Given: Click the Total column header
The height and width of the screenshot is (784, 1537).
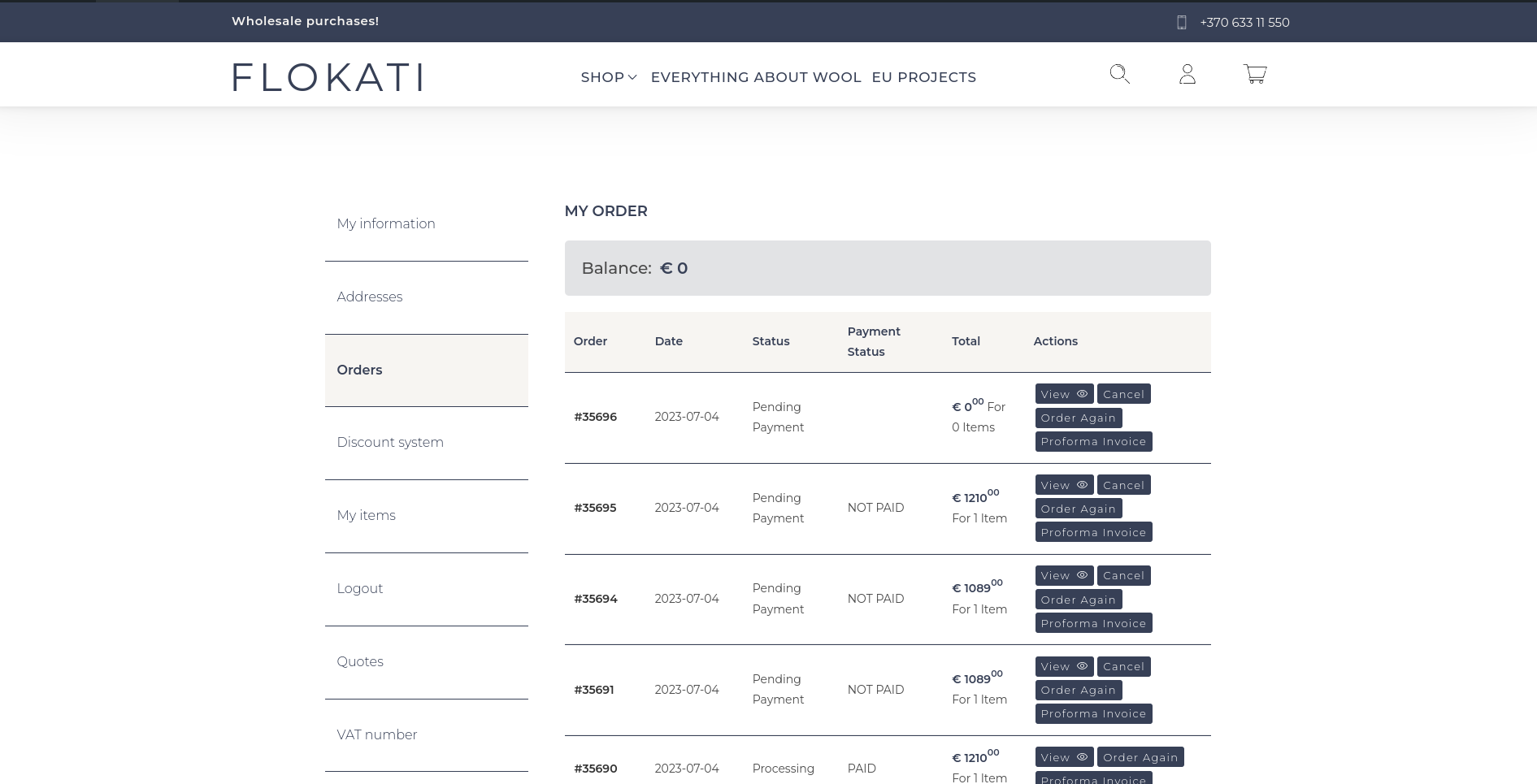Looking at the screenshot, I should pyautogui.click(x=966, y=341).
